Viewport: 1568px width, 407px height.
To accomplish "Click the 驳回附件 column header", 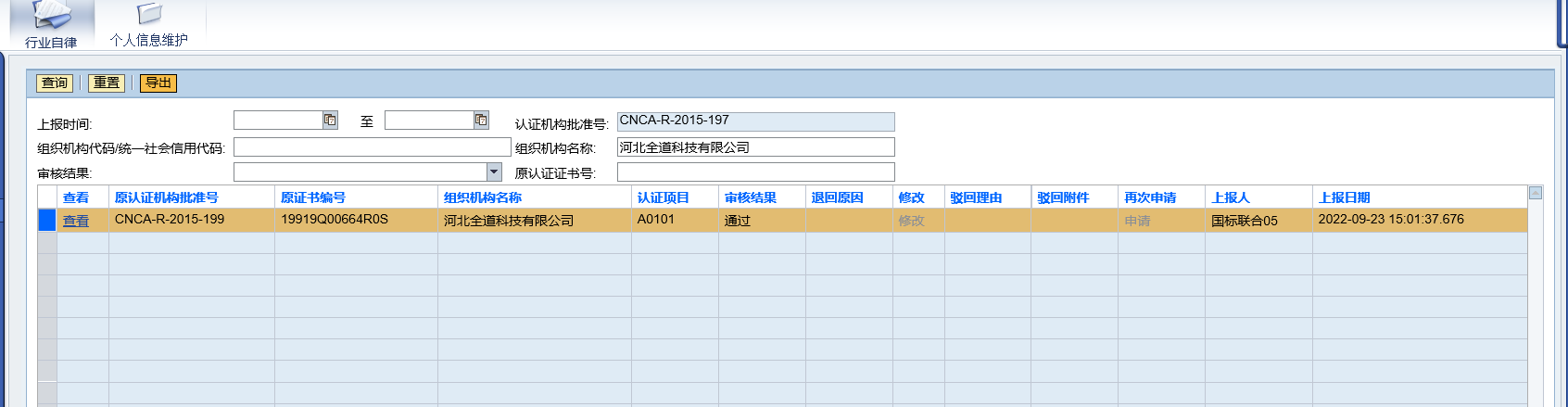I will (x=1063, y=197).
